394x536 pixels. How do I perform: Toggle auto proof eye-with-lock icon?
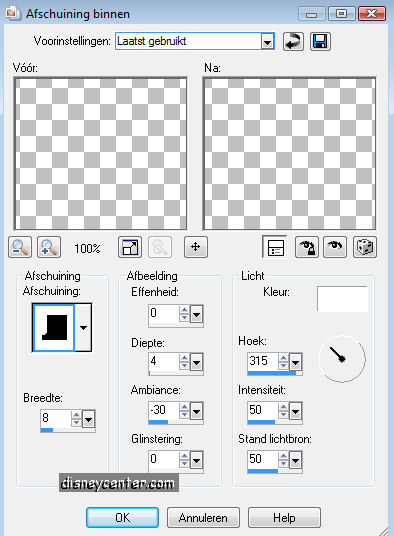click(x=307, y=247)
